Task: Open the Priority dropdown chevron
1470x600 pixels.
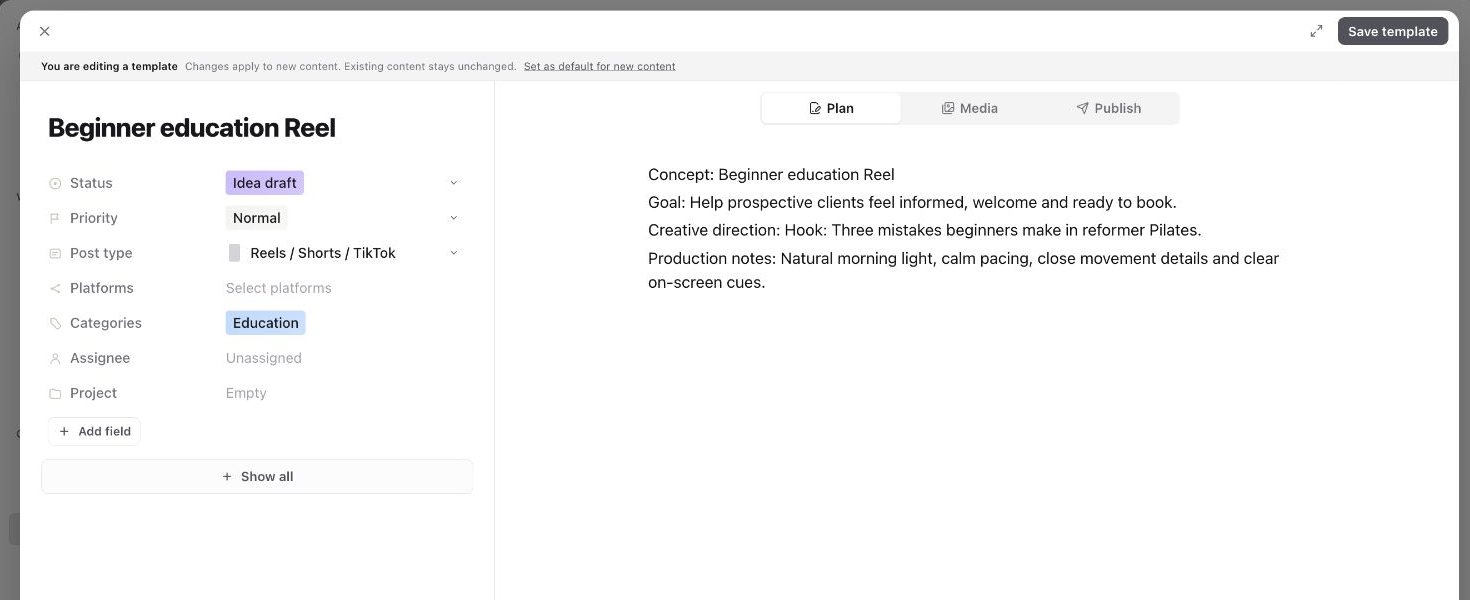Action: (453, 218)
